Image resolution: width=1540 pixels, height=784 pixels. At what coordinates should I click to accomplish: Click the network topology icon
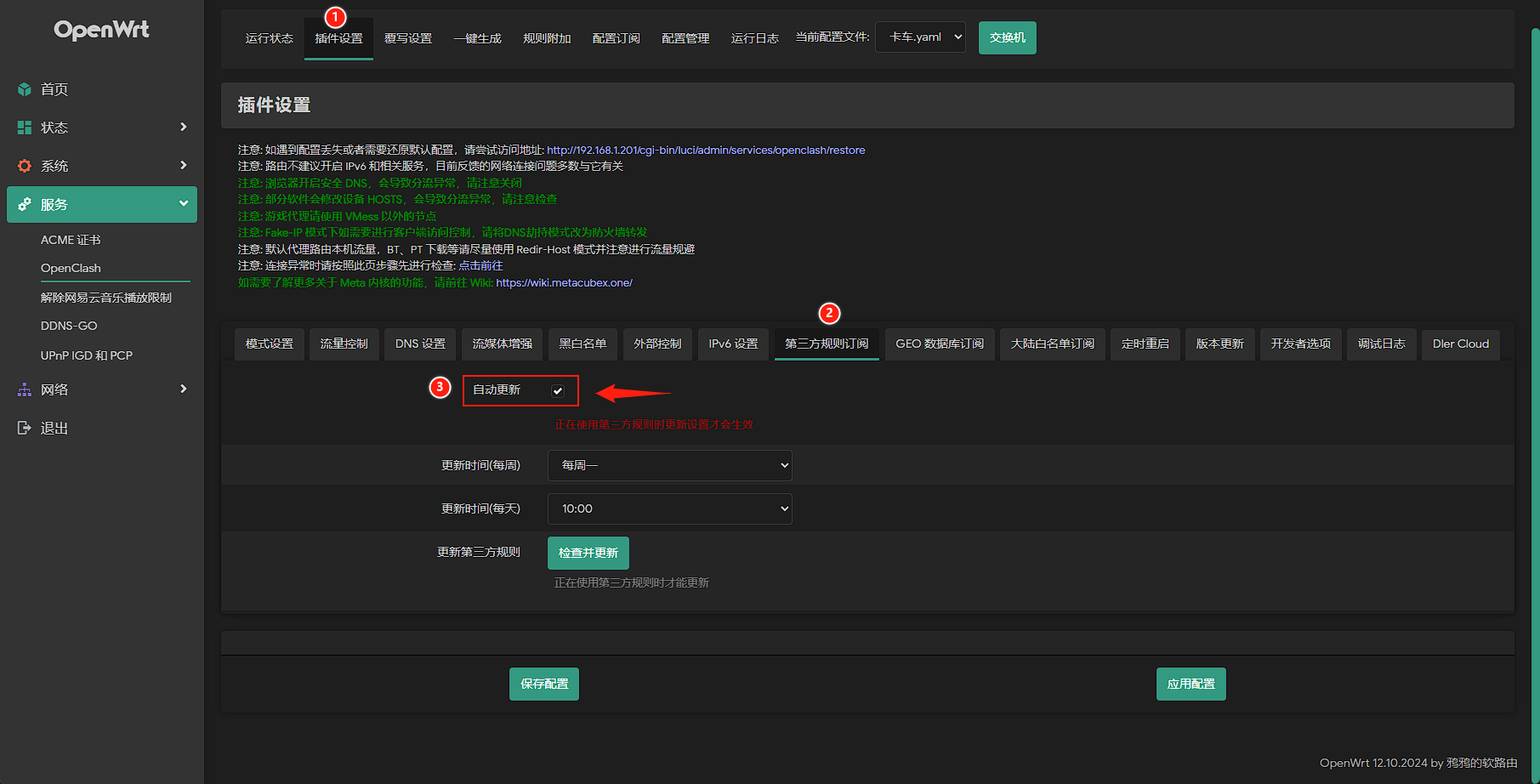coord(25,389)
